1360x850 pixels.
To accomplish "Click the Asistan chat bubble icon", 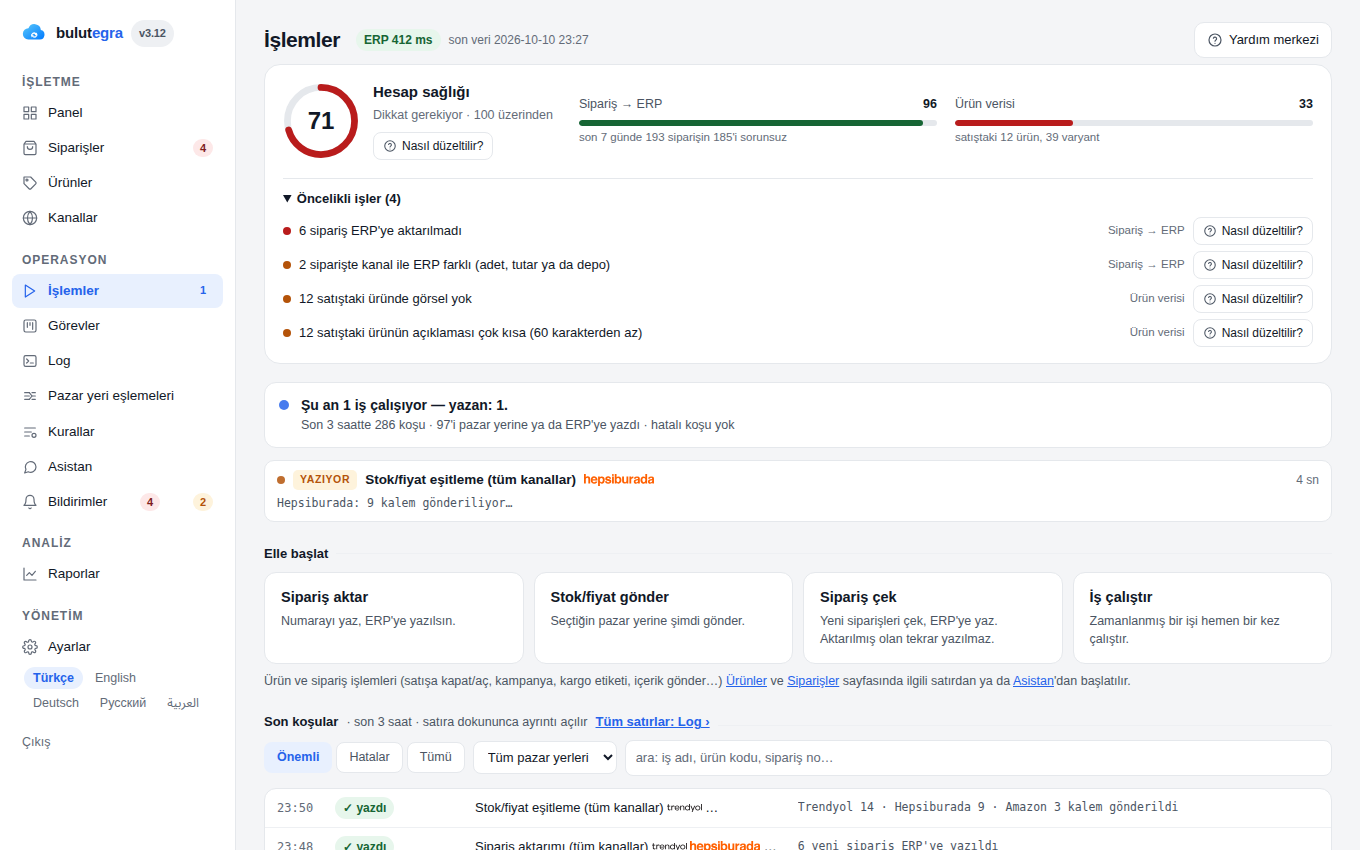I will (30, 467).
